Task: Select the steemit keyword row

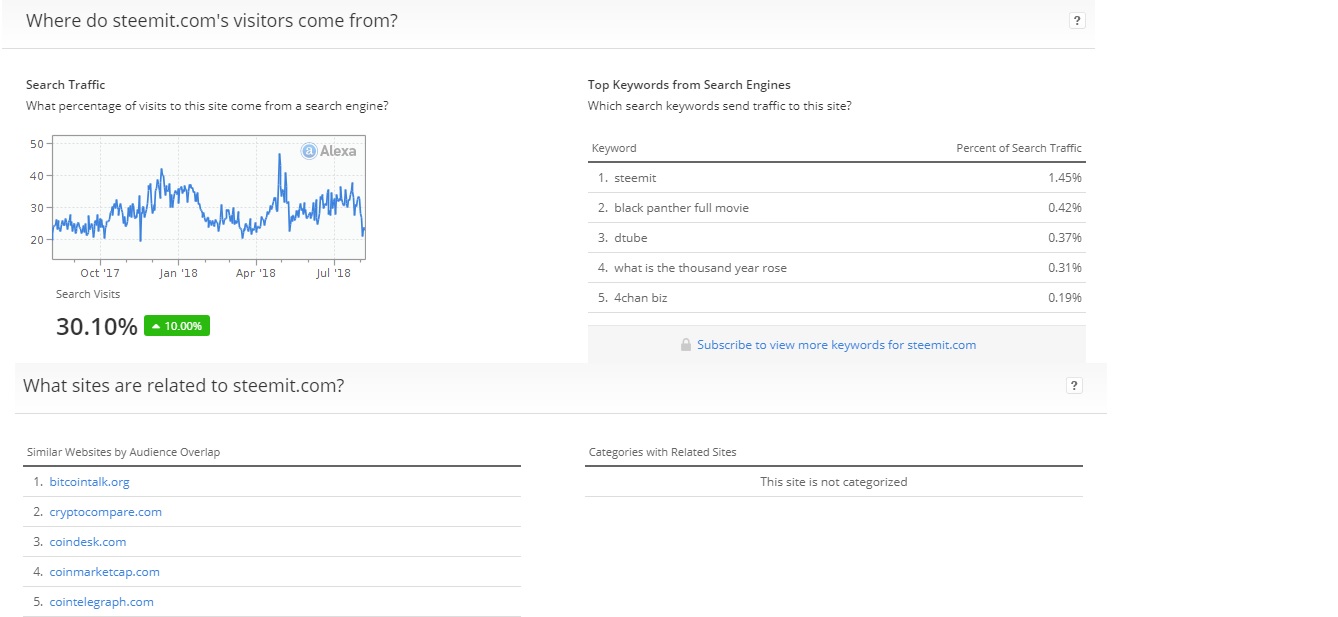Action: point(635,178)
